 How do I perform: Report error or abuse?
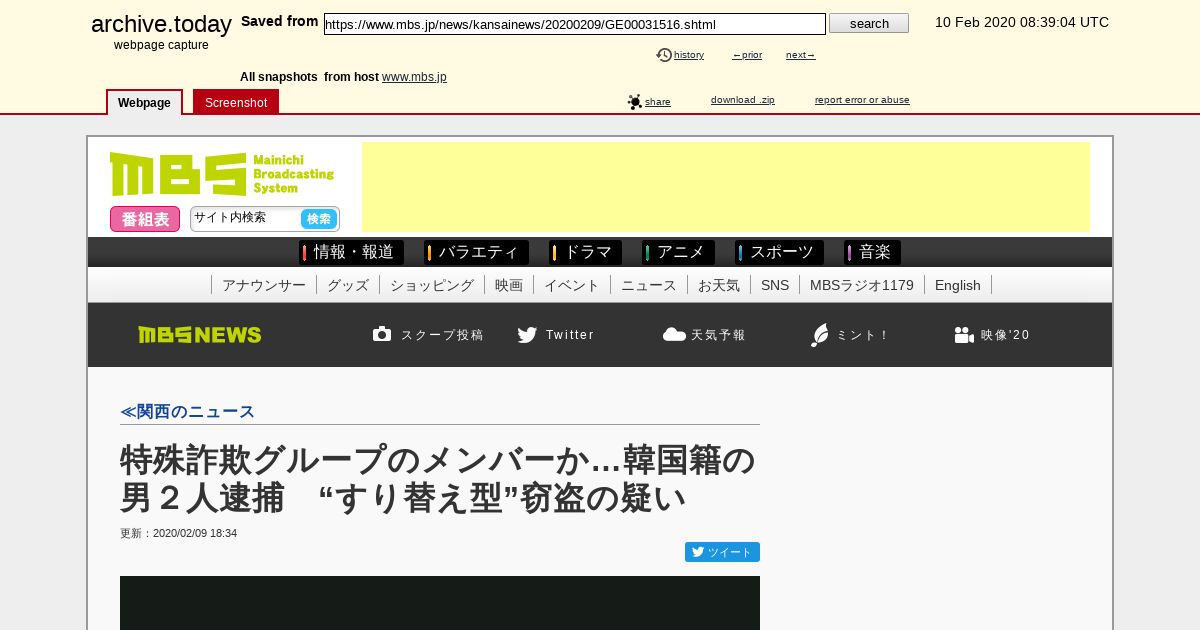862,100
